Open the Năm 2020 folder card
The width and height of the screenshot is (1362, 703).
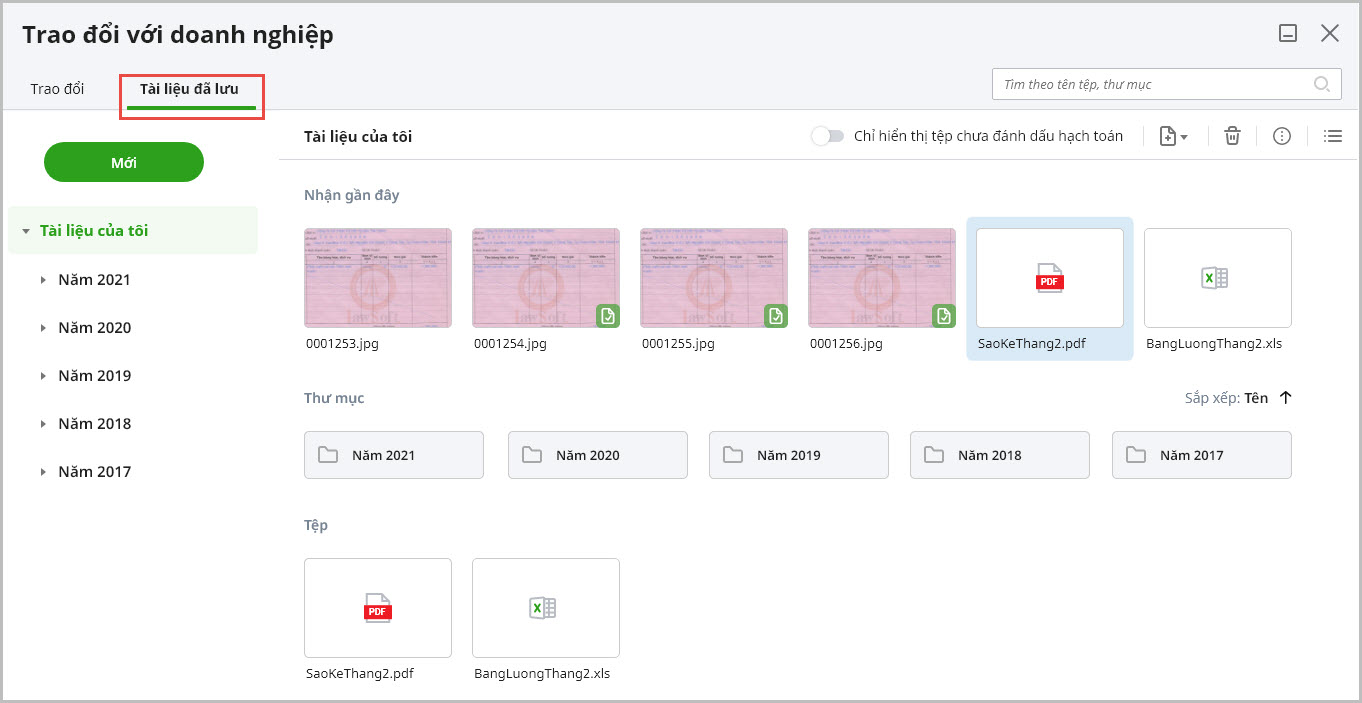[x=597, y=455]
